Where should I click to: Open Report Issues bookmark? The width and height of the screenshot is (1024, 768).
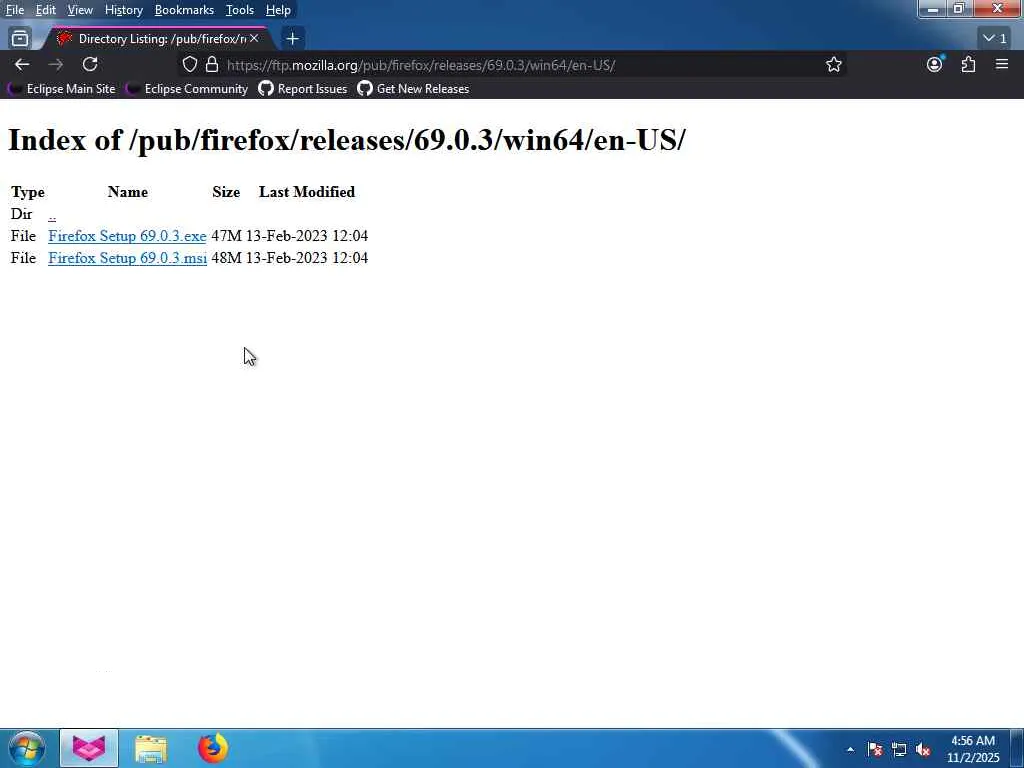pyautogui.click(x=303, y=89)
